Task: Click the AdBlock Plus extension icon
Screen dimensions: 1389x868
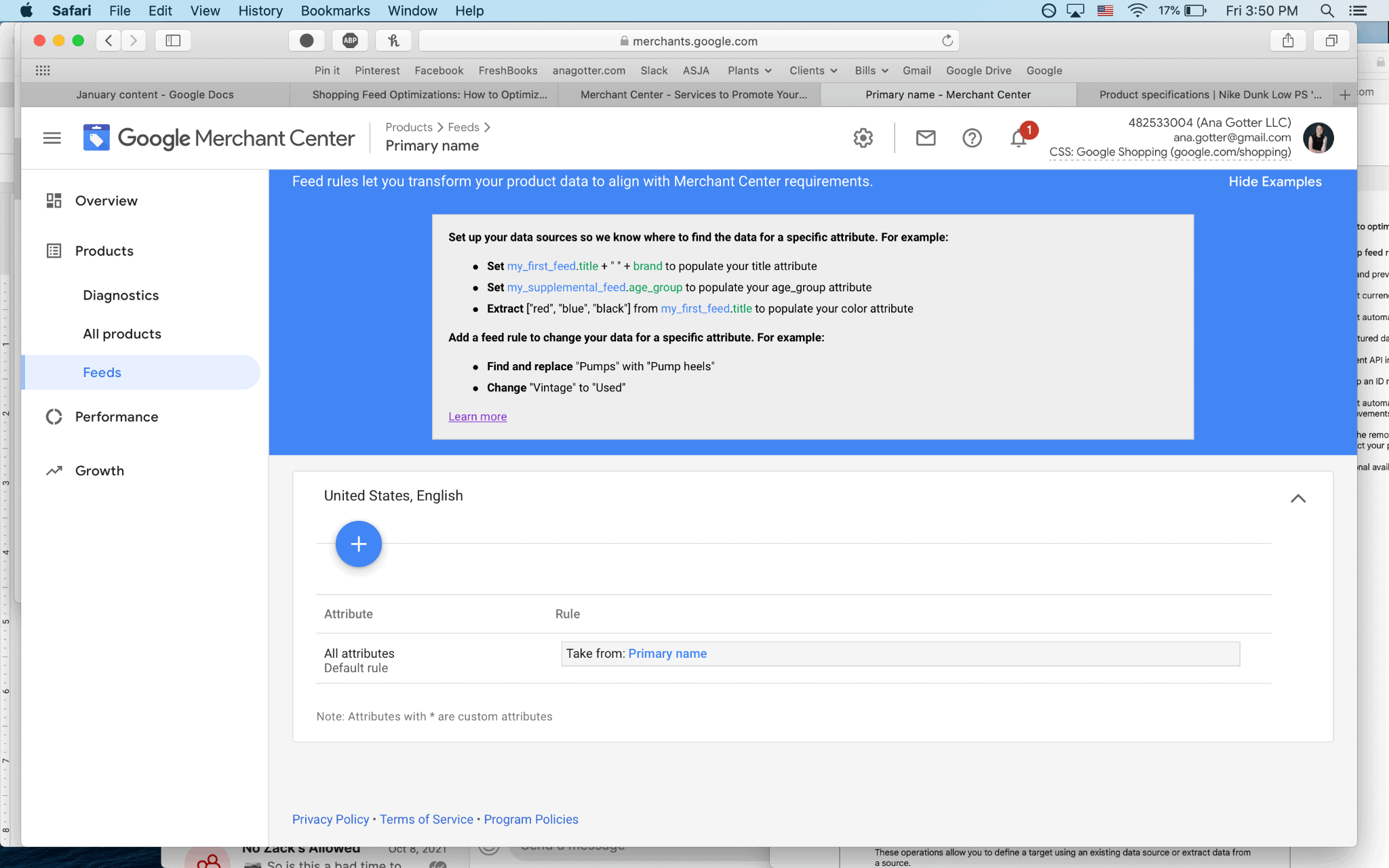Action: click(350, 41)
